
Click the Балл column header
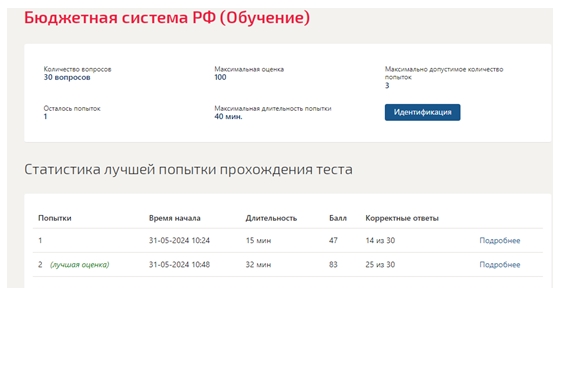click(338, 218)
